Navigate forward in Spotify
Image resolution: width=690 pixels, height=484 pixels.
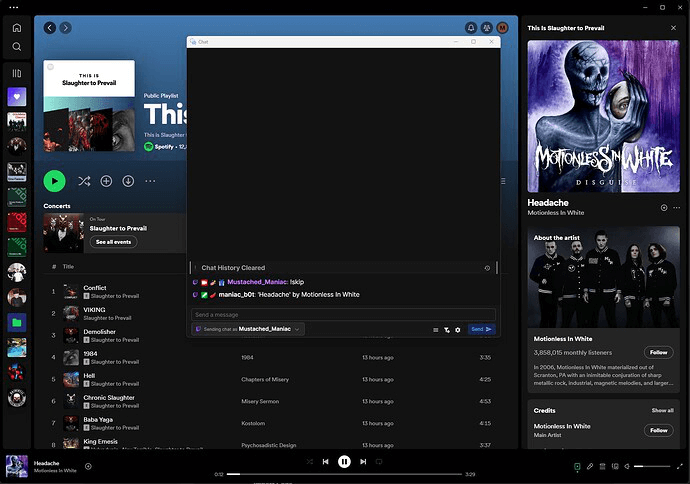click(x=66, y=28)
